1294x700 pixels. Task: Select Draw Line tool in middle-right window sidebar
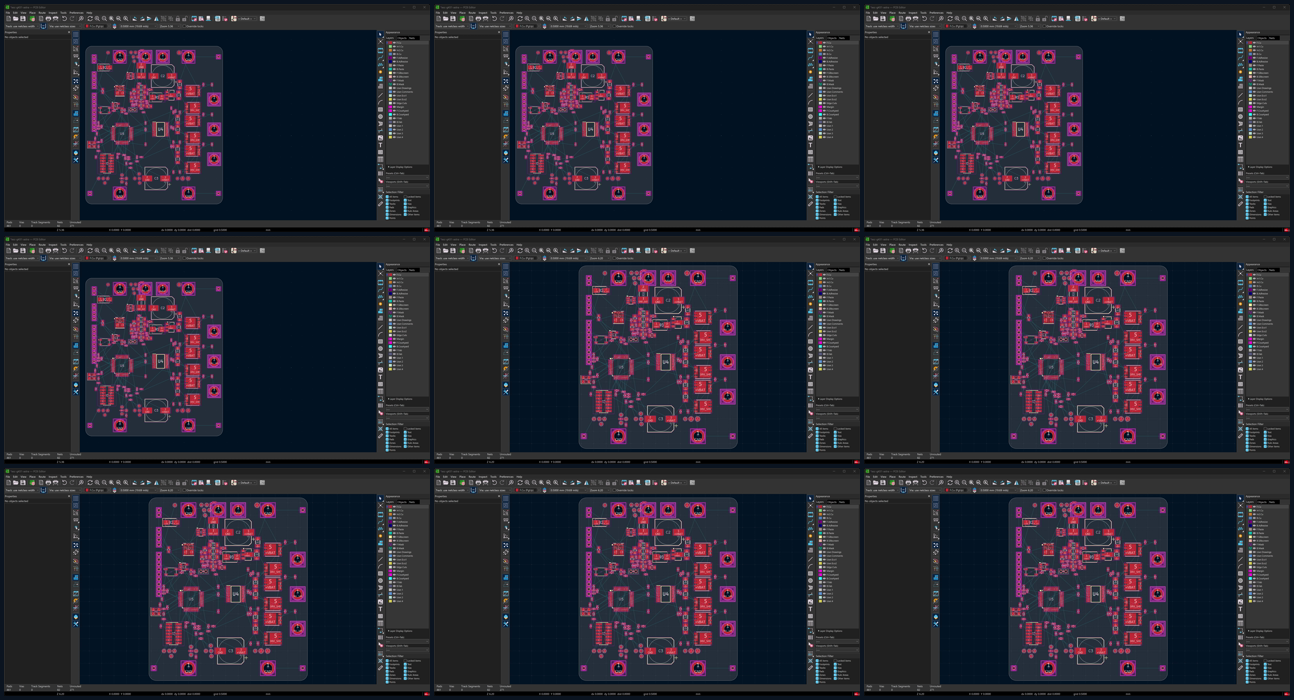(1240, 326)
